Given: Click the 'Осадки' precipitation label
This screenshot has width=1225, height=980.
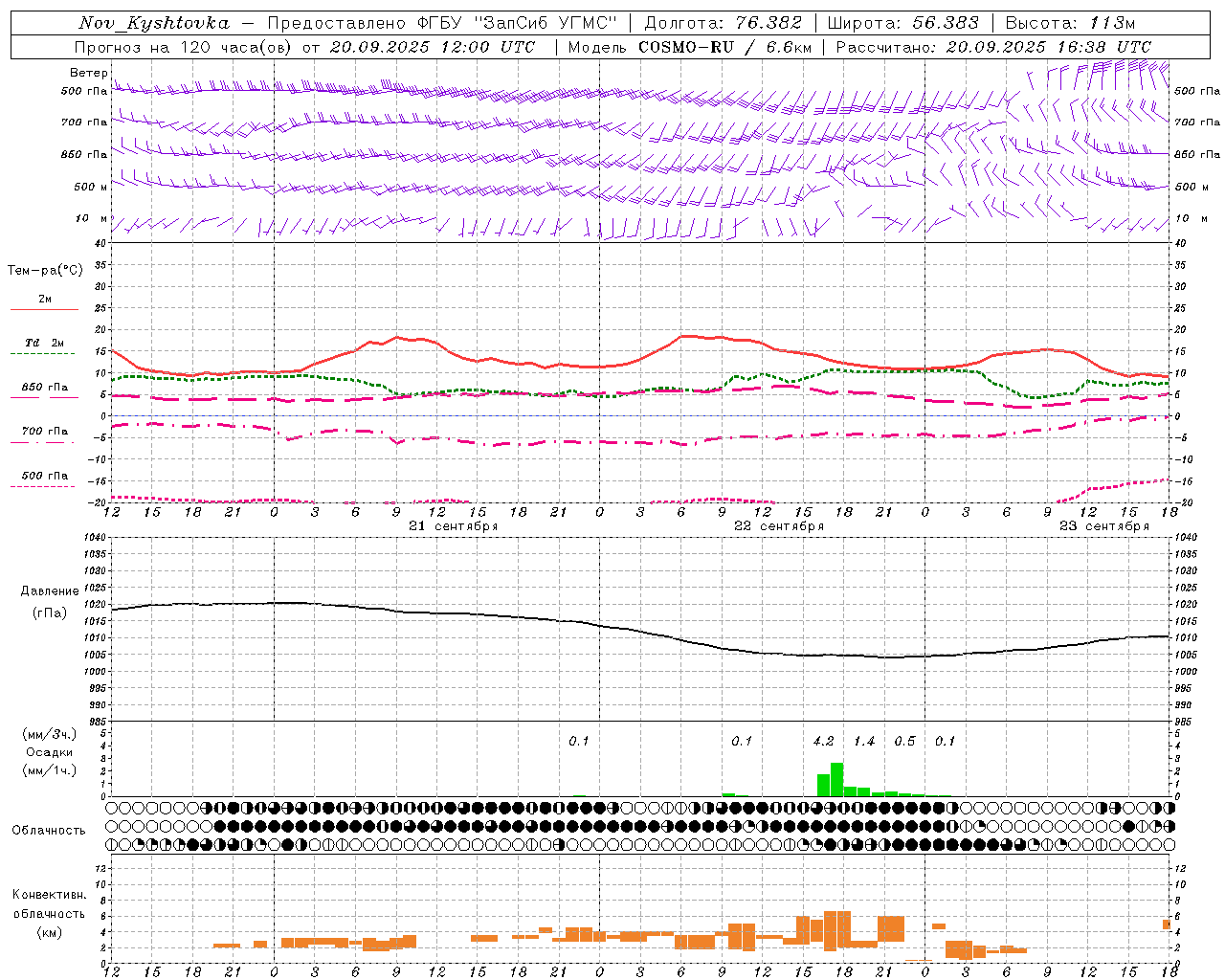Looking at the screenshot, I should click(50, 752).
